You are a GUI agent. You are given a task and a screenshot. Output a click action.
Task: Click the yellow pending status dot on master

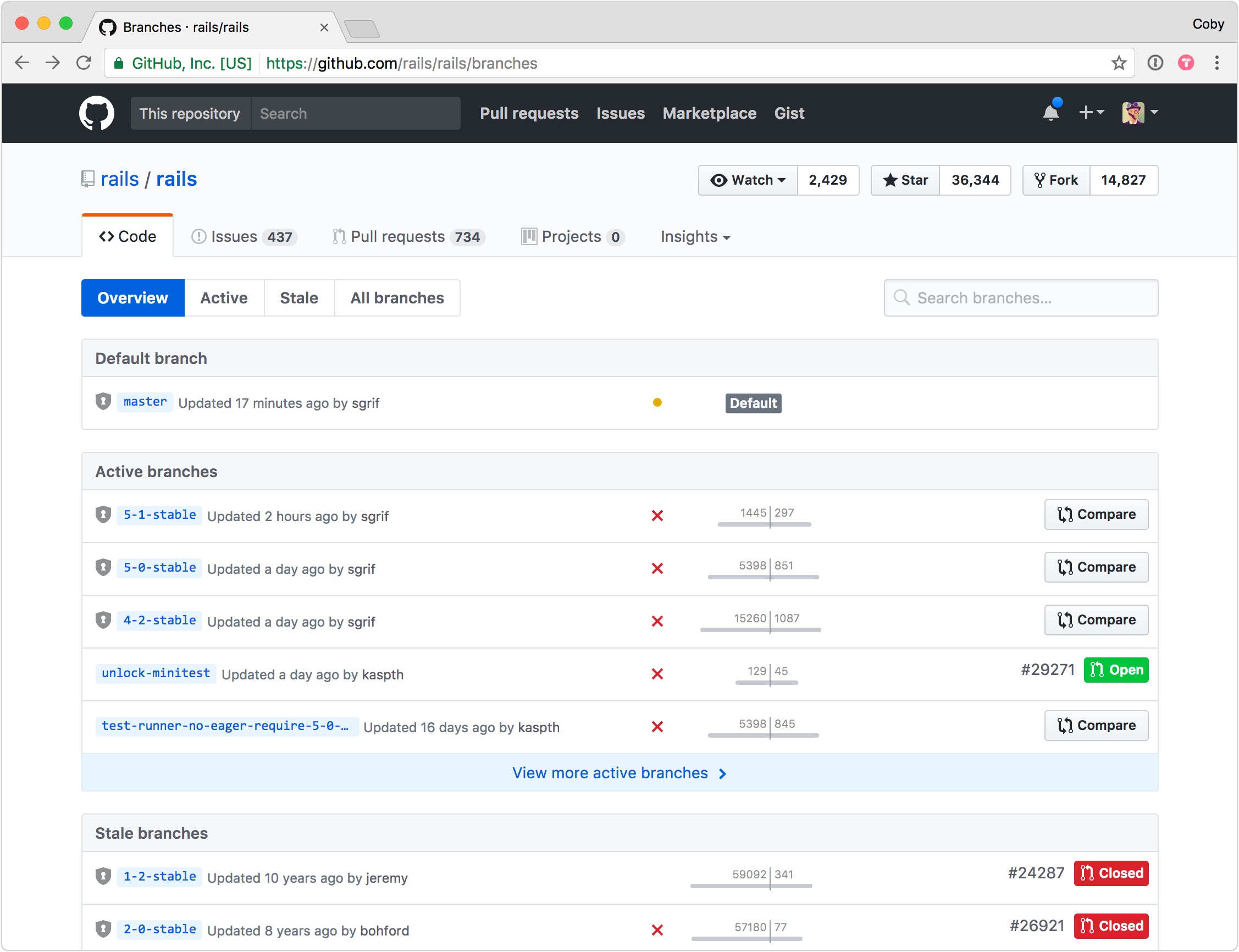click(657, 403)
